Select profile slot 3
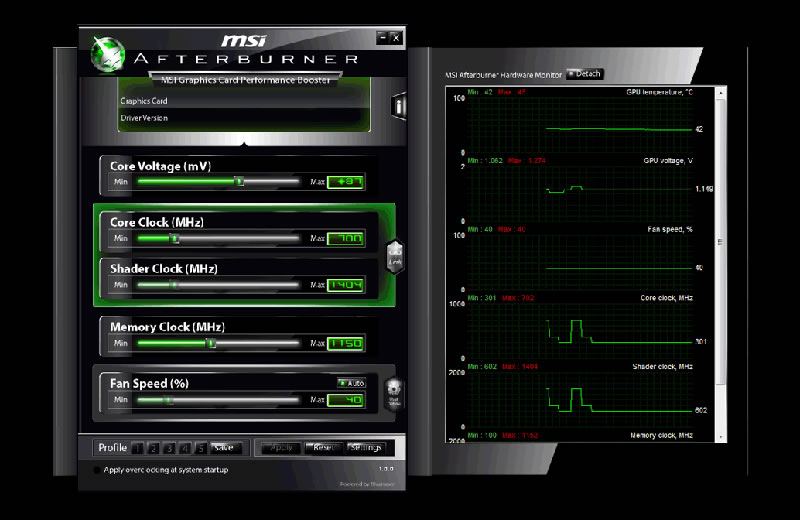 coord(169,448)
